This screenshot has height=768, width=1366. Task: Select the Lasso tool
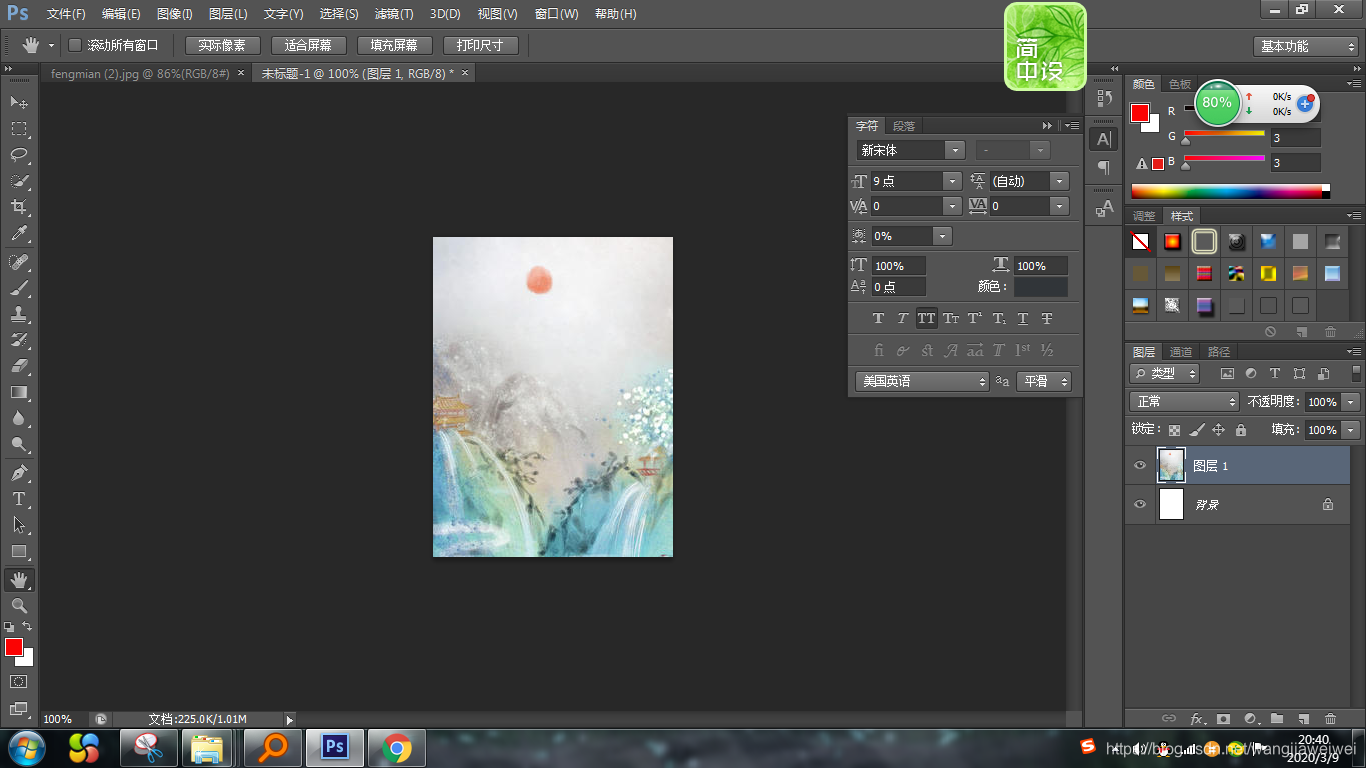coord(19,155)
